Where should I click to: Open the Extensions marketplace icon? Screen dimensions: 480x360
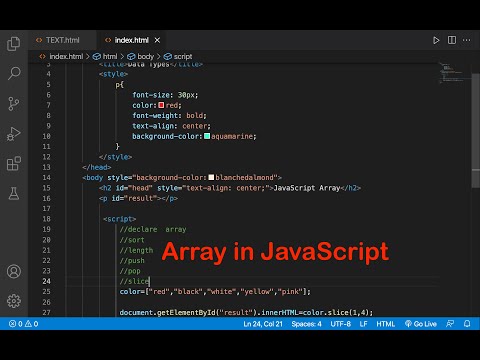click(14, 163)
